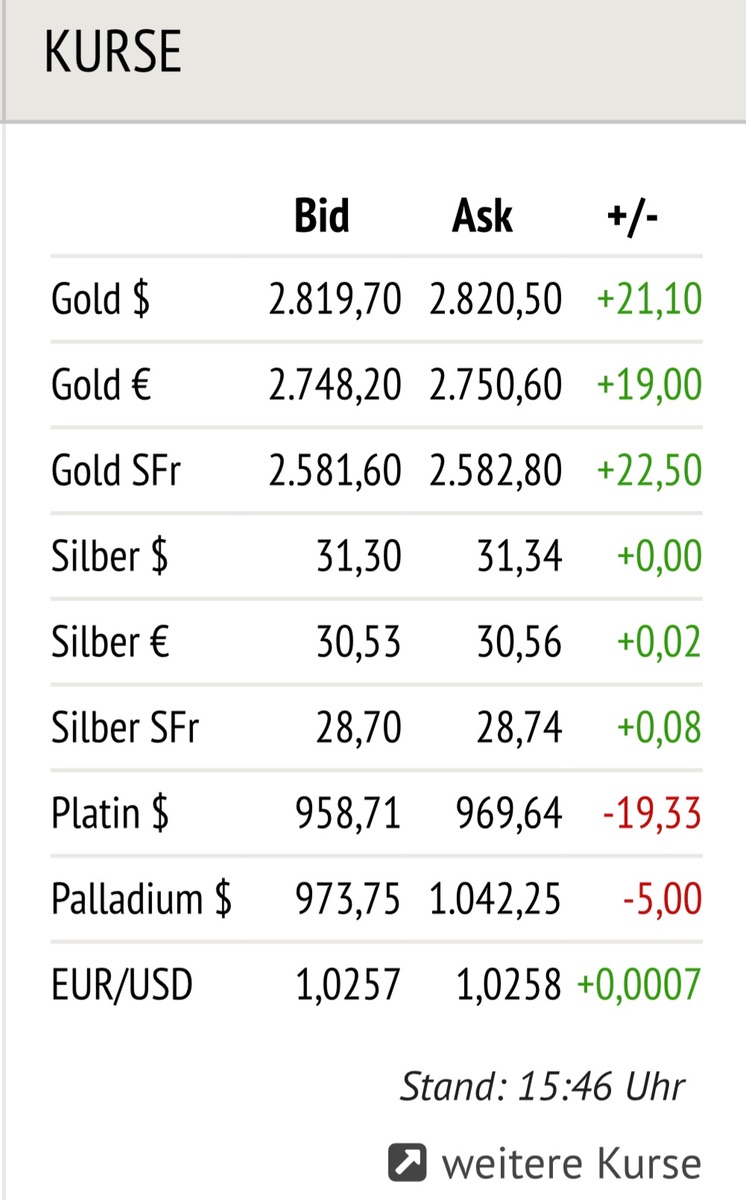Click the EUR/USD change value +0,0007
The height and width of the screenshot is (1200, 746).
[639, 986]
